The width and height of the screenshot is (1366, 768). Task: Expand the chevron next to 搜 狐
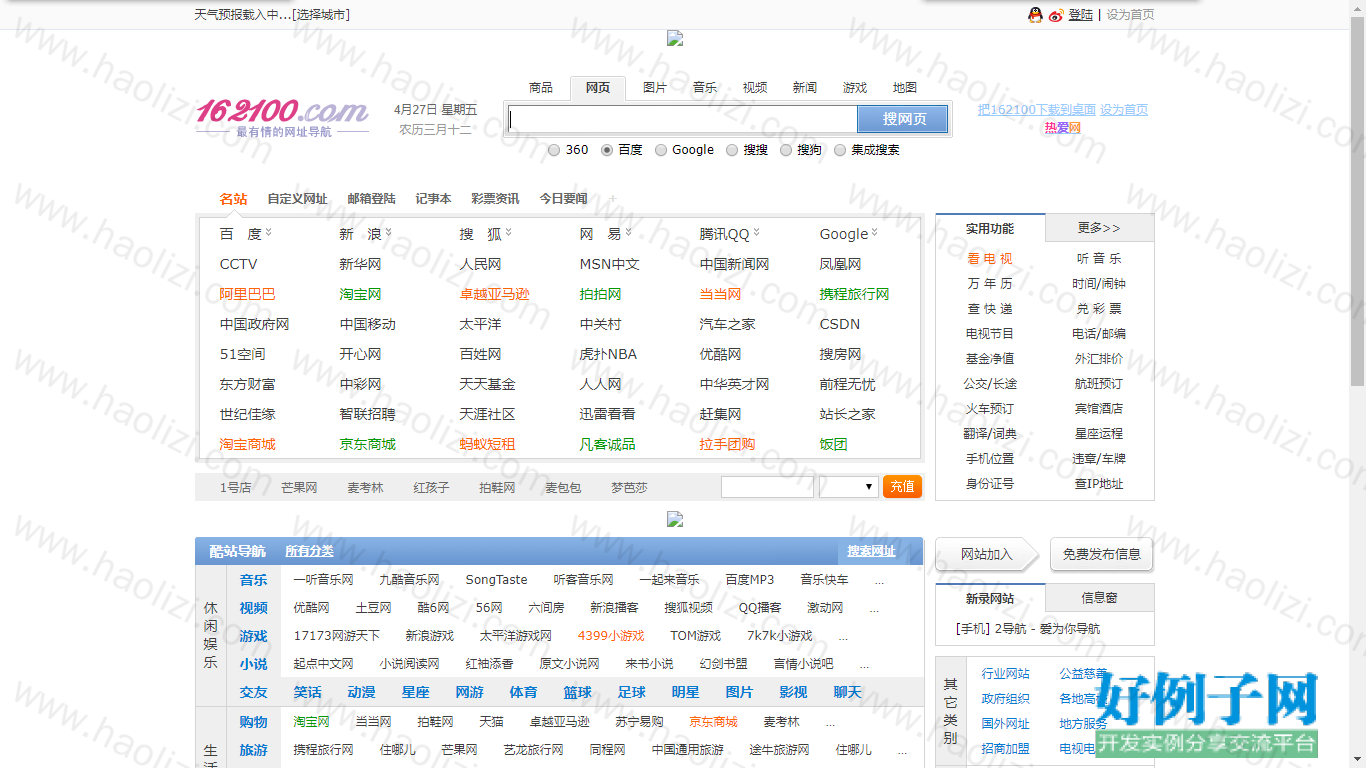508,233
